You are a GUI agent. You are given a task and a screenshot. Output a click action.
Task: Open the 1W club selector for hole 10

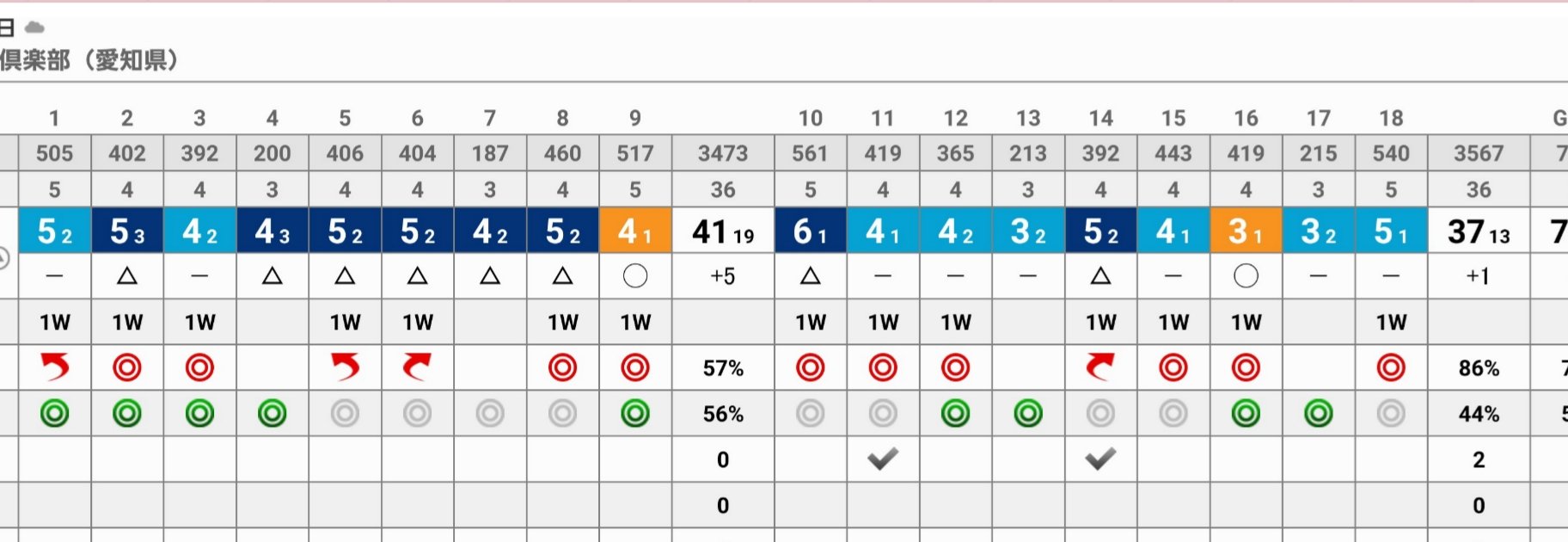click(x=811, y=323)
